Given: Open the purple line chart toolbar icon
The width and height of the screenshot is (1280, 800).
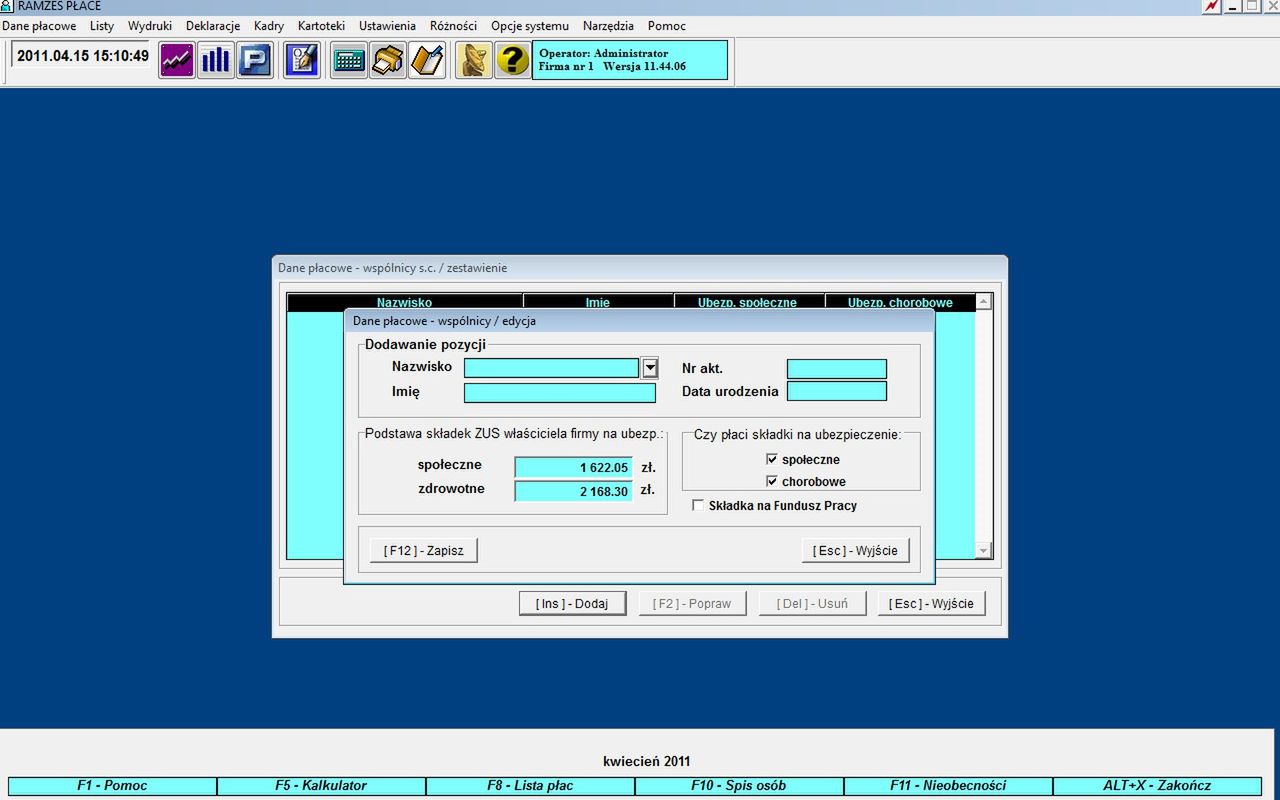Looking at the screenshot, I should pyautogui.click(x=177, y=60).
